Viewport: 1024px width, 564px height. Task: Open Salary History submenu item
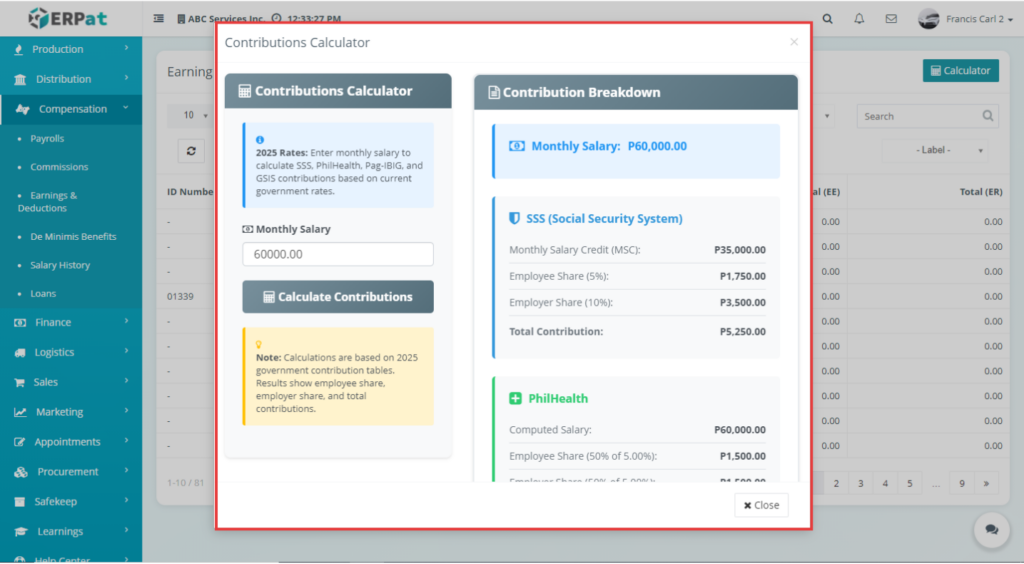[x=60, y=265]
